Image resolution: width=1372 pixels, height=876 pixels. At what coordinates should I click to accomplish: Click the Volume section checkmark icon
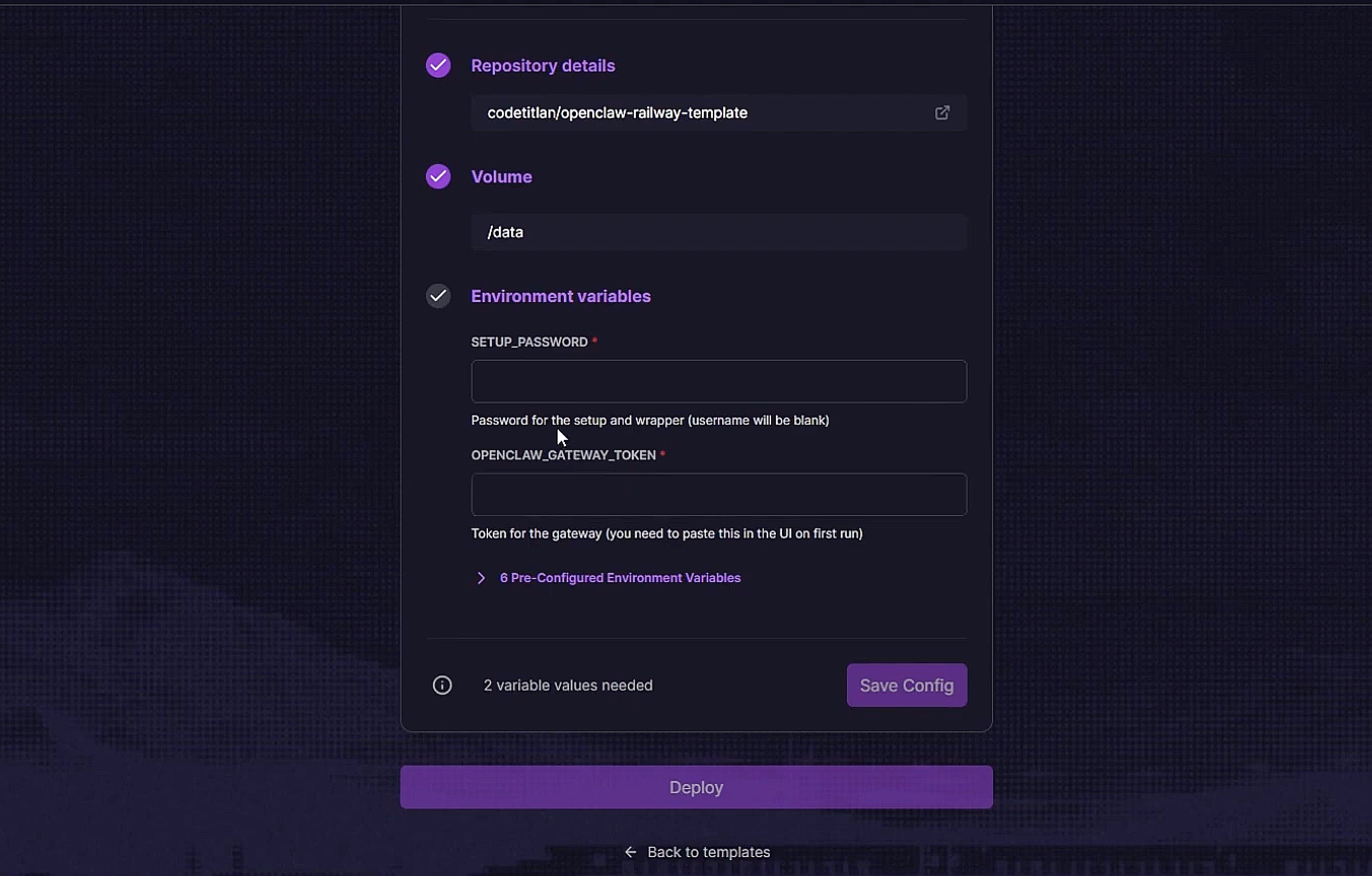pos(438,177)
